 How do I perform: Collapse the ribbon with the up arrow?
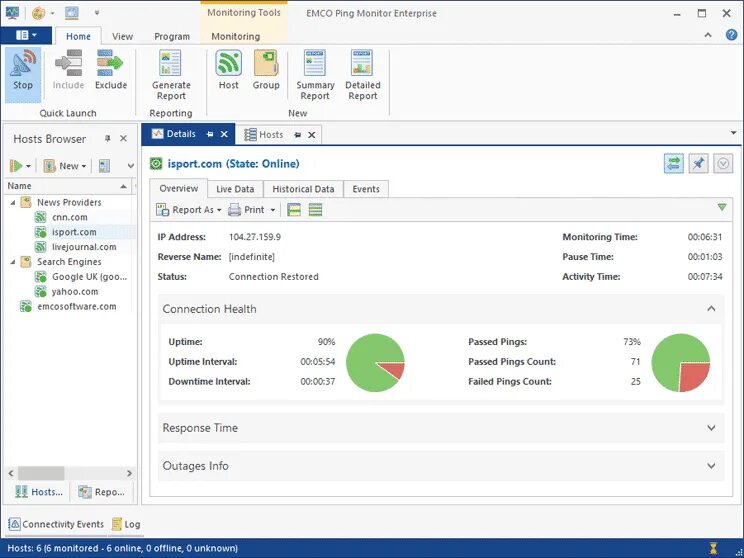click(x=708, y=35)
